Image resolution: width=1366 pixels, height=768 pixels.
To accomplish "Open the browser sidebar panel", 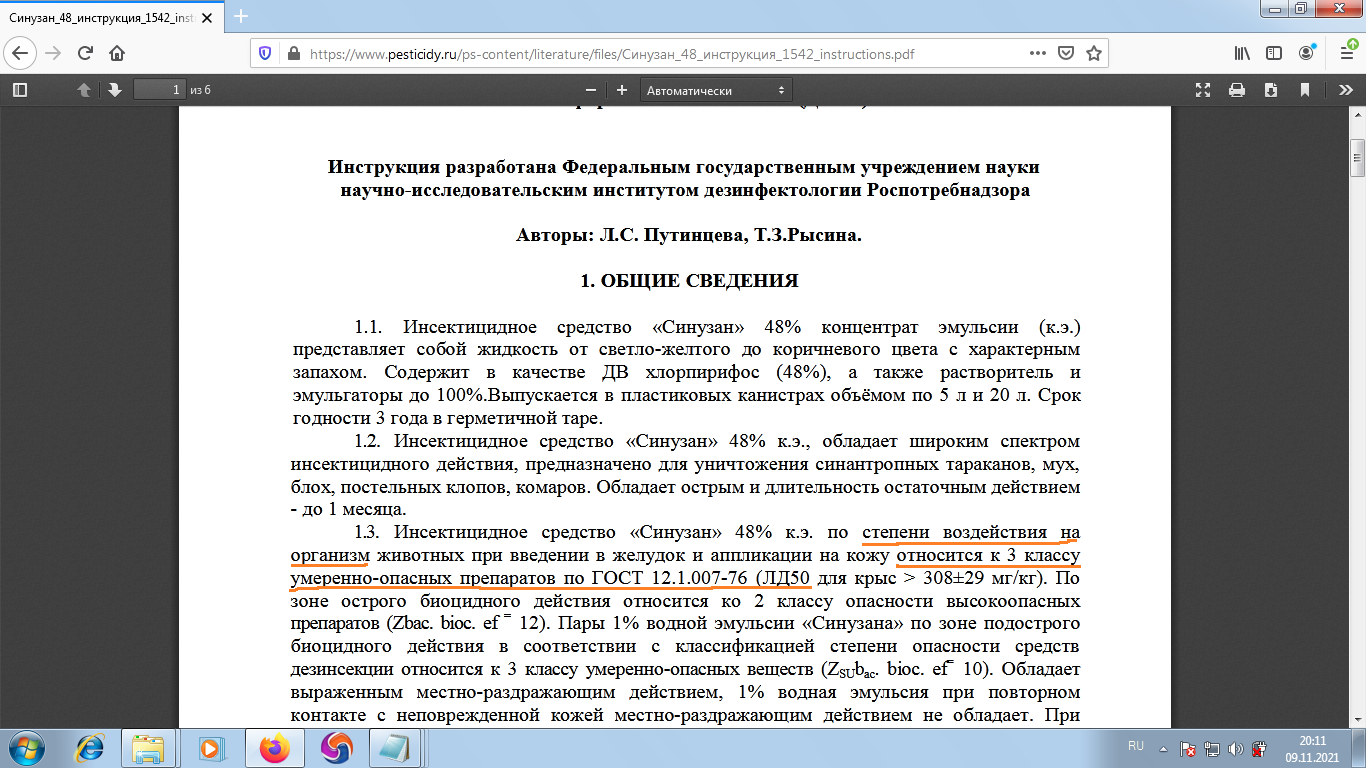I will (1274, 54).
